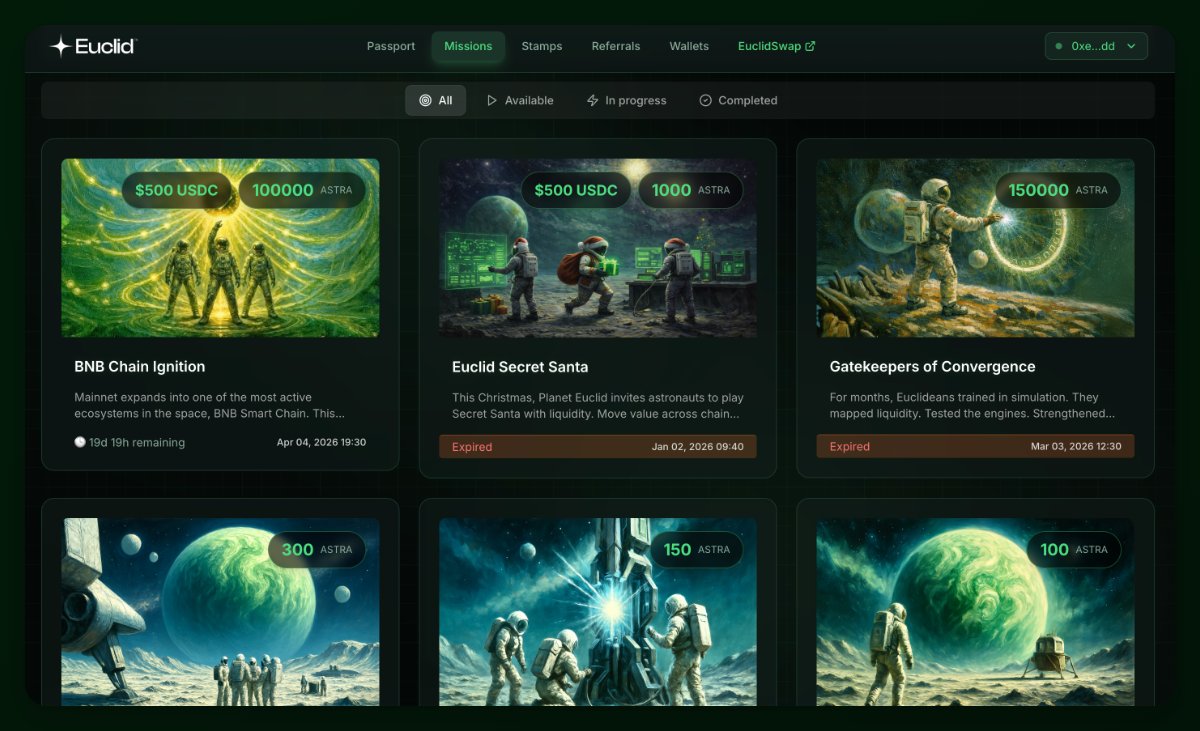The image size is (1200, 731).
Task: Click the external link icon beside EuclidSwap
Action: 810,46
